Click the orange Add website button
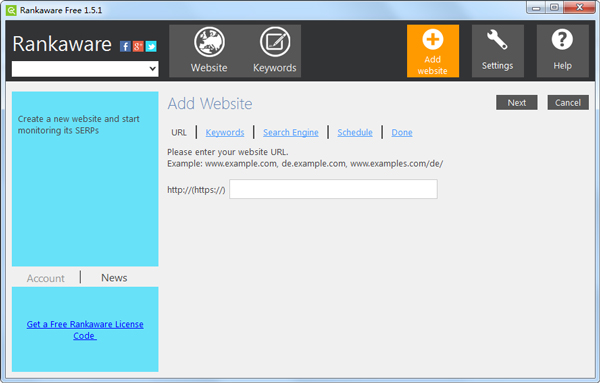 433,51
